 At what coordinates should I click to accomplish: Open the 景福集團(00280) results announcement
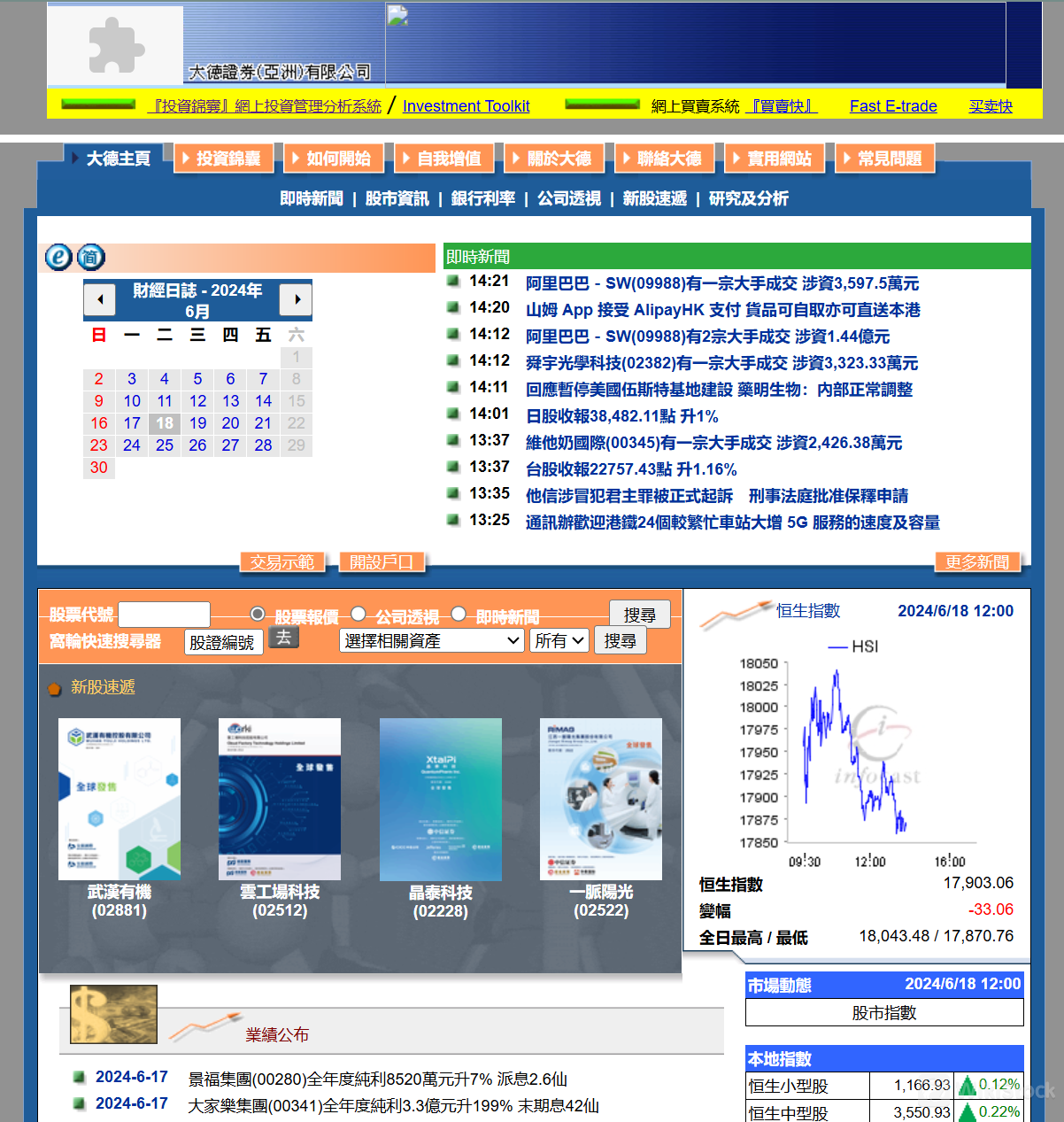pos(378,1079)
